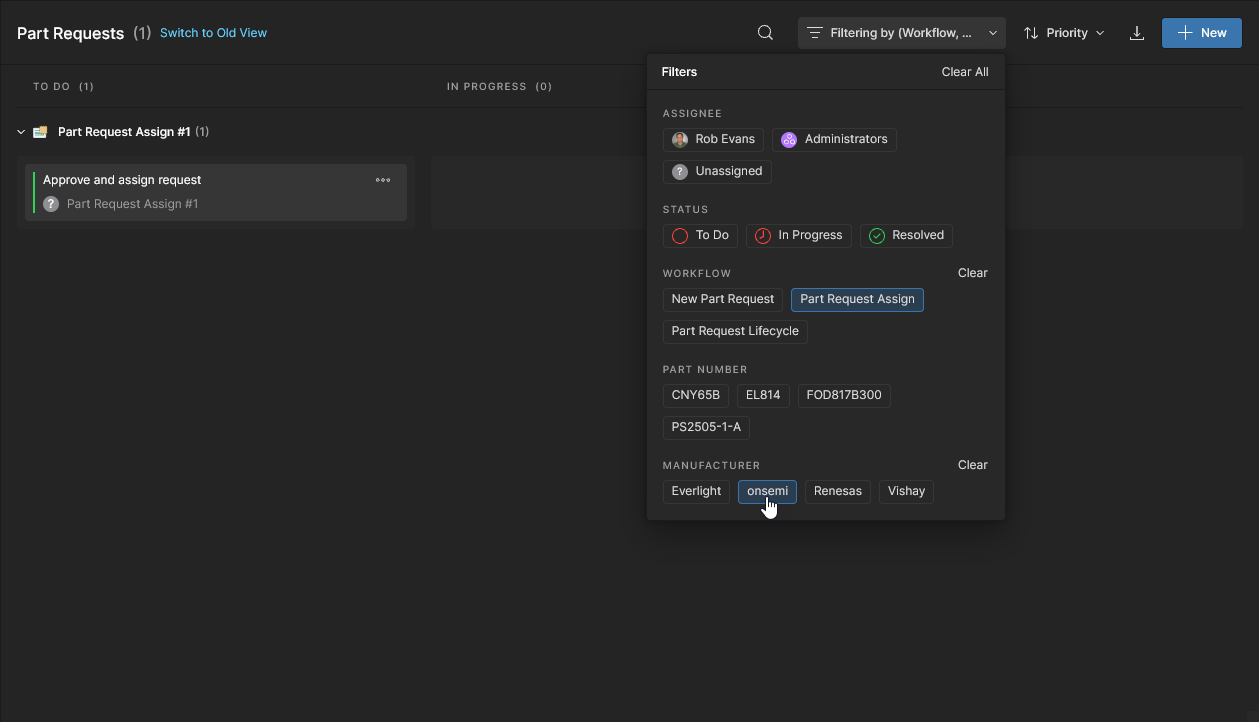Switch to Old View link
Screen dimensions: 1259x722
click(213, 33)
